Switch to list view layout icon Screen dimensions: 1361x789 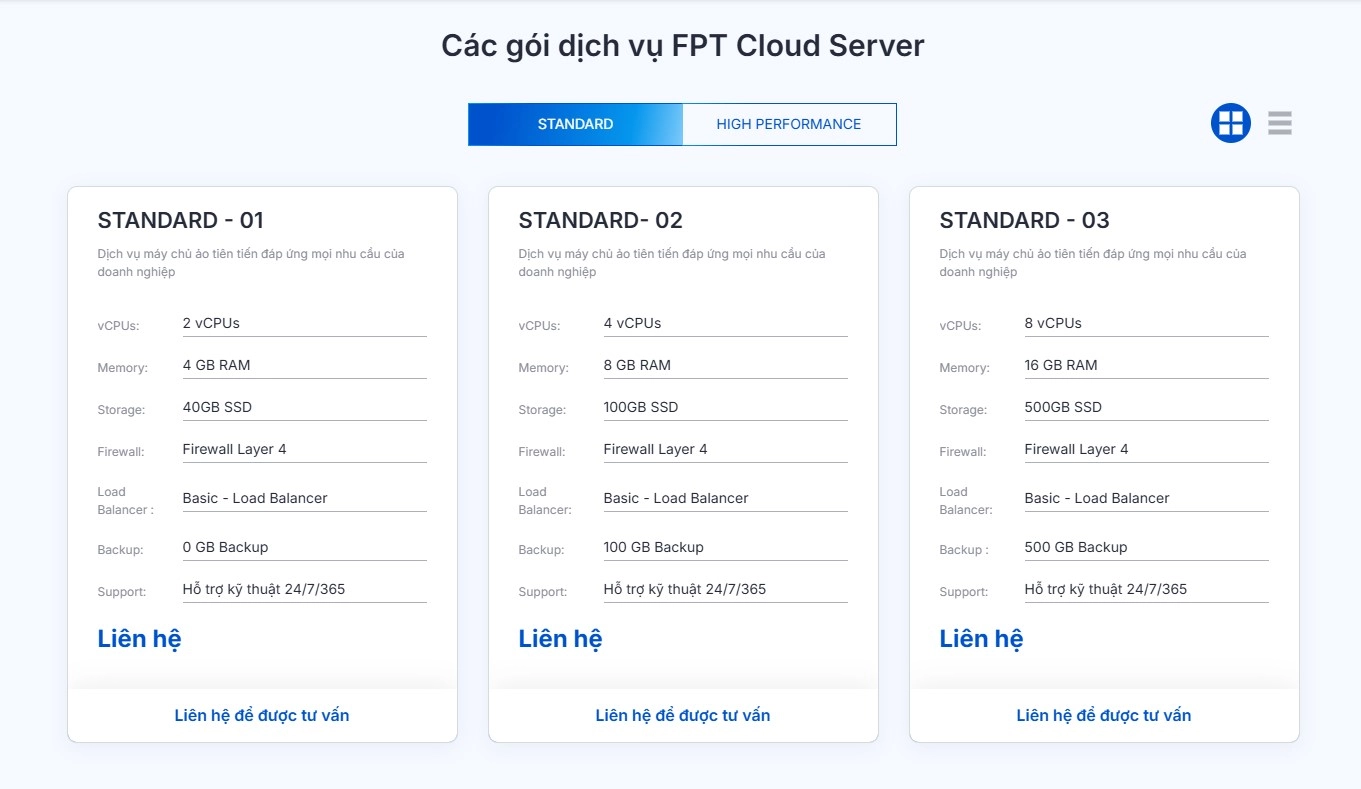[x=1280, y=123]
